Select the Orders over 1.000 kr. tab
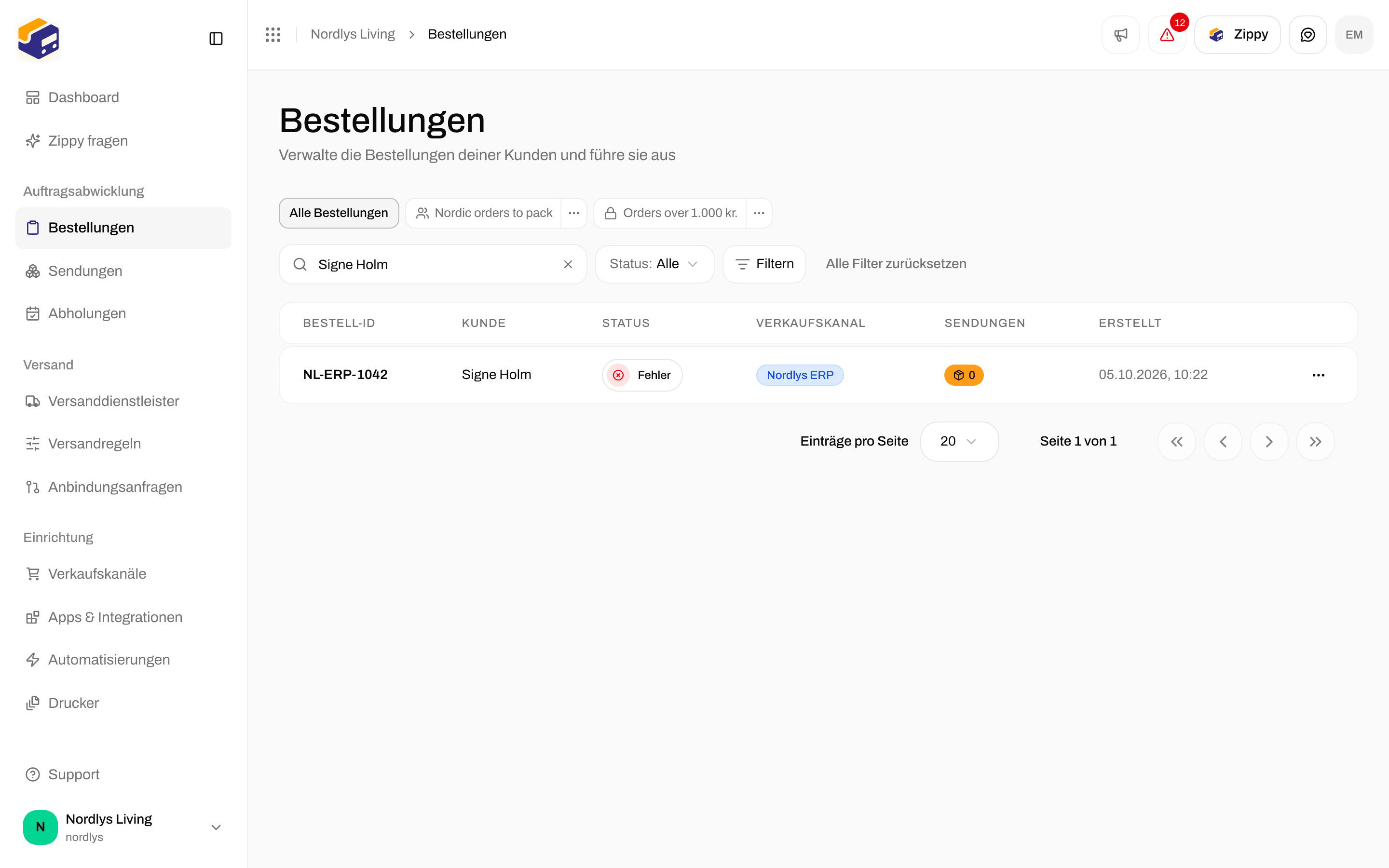Screen dimensions: 1389x868 (x=670, y=213)
